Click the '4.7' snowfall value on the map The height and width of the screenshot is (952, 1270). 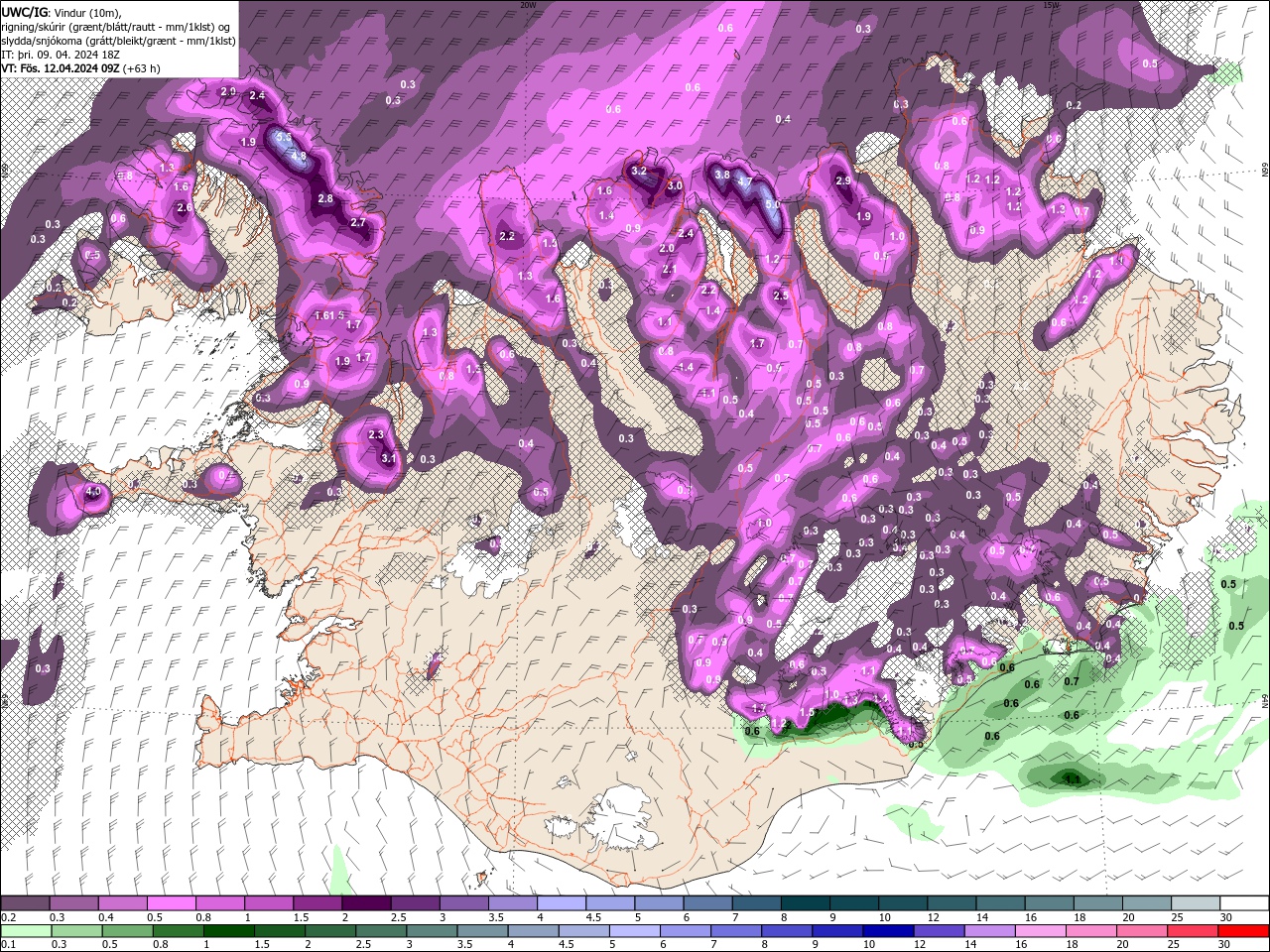click(745, 181)
